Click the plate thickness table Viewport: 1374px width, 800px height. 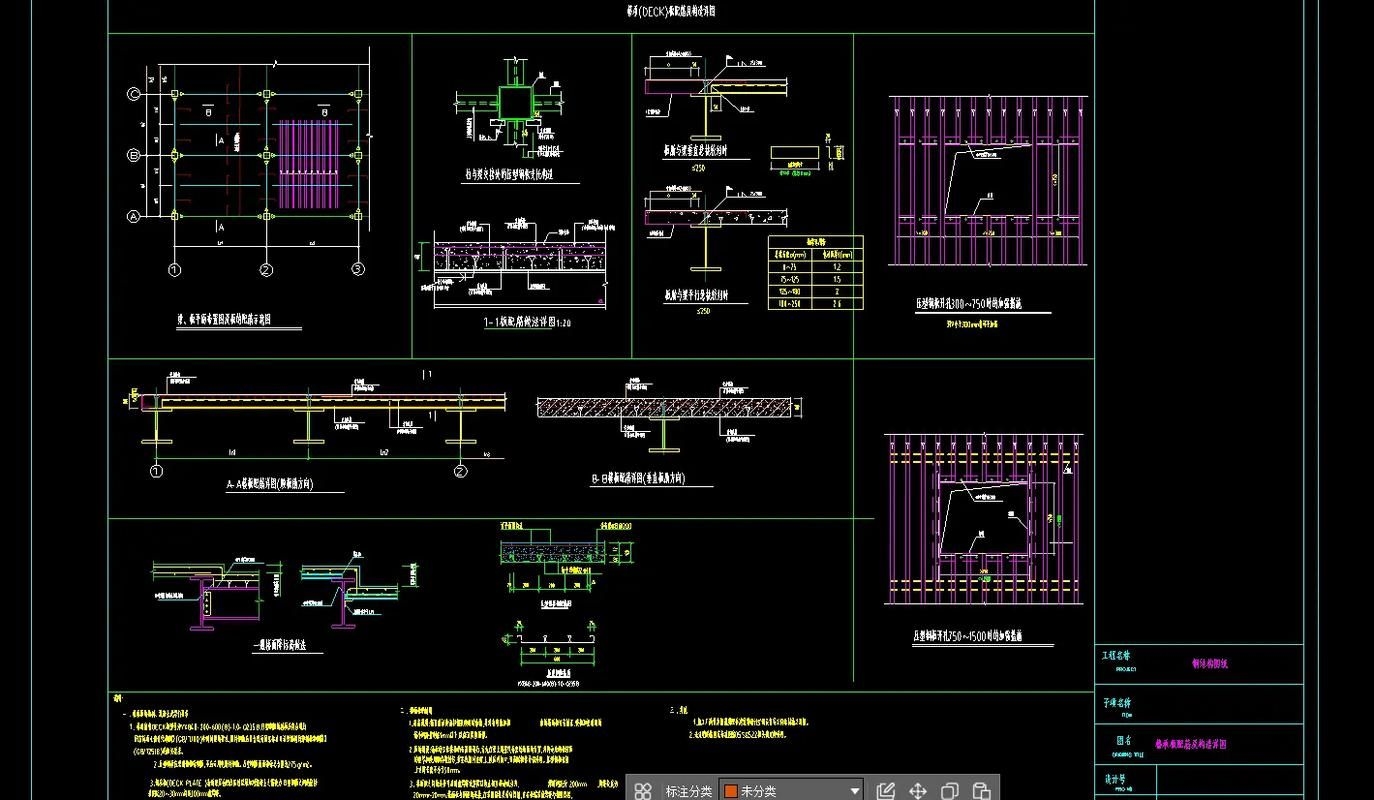(x=815, y=272)
